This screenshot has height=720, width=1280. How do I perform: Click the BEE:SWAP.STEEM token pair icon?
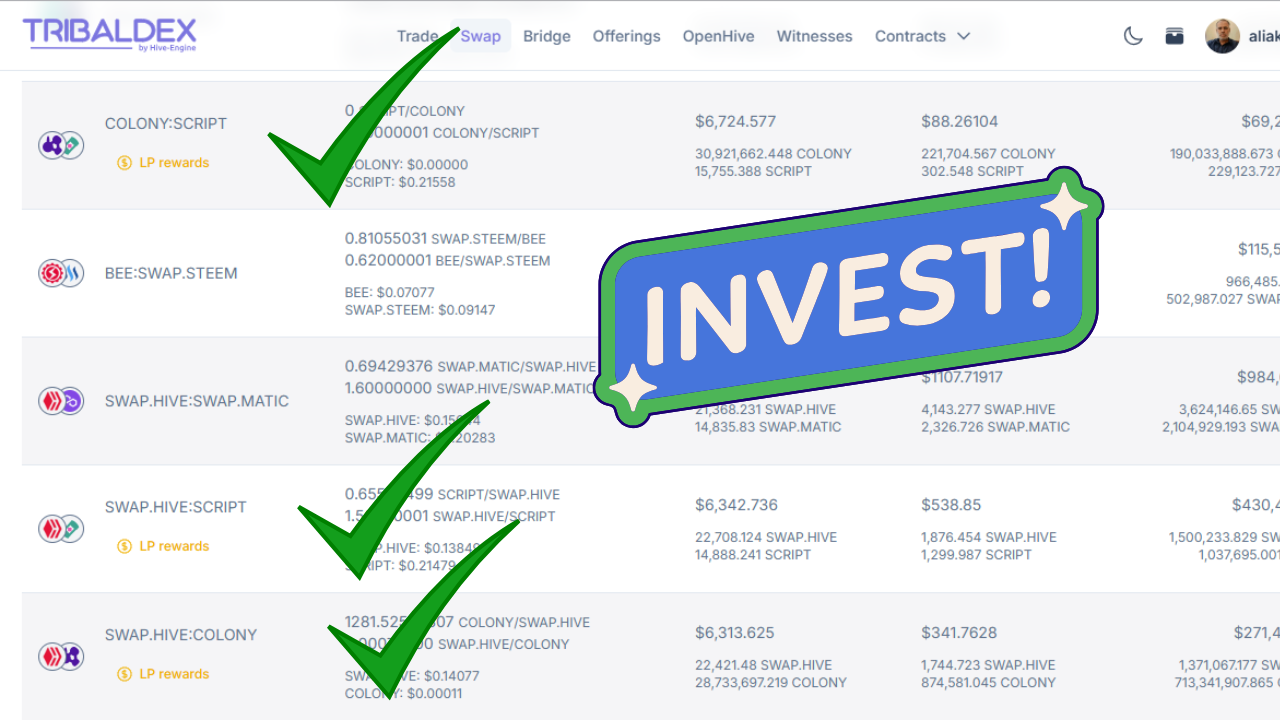coord(61,273)
